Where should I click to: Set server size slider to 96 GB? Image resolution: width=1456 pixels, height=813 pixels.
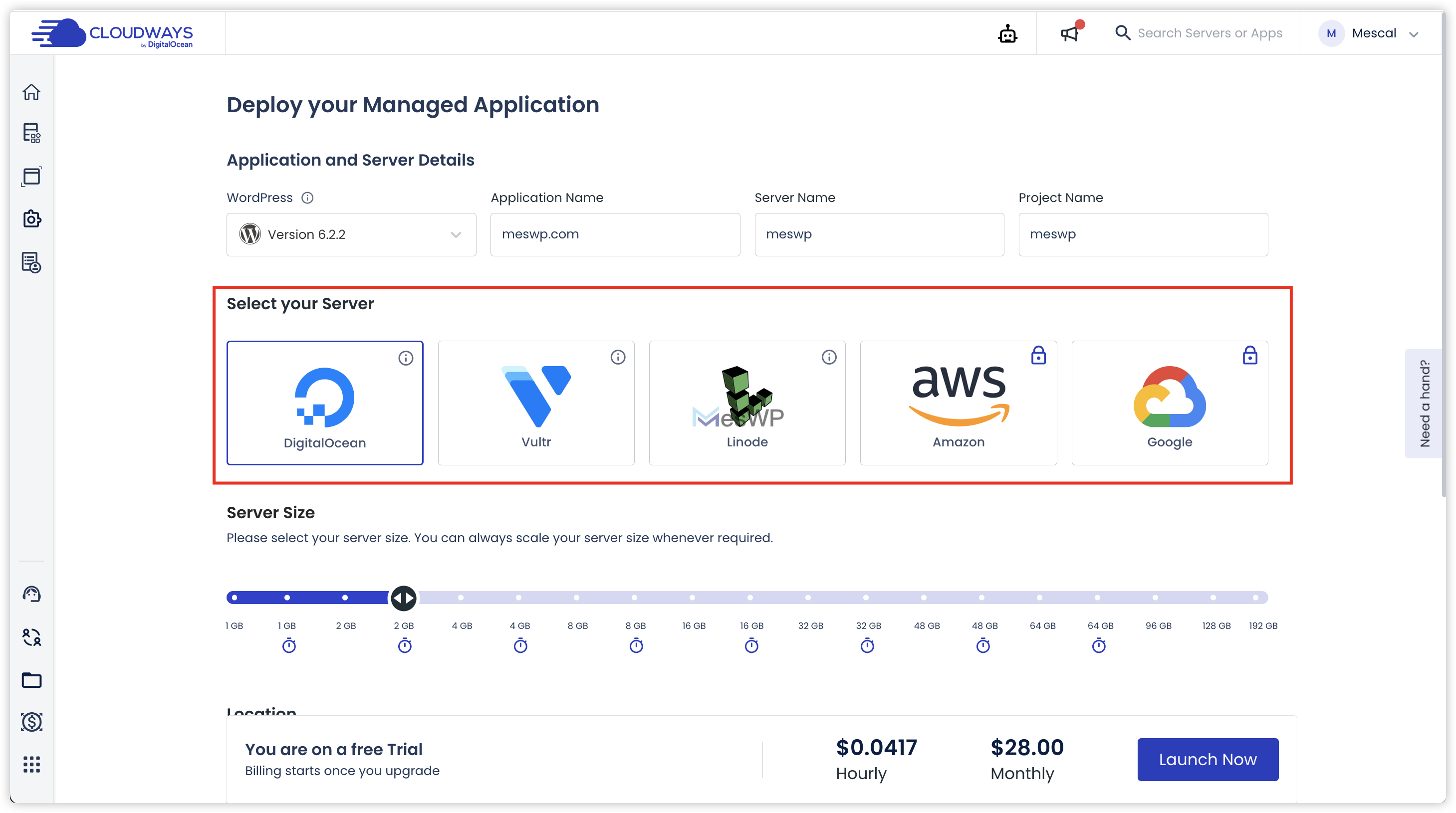(1155, 597)
